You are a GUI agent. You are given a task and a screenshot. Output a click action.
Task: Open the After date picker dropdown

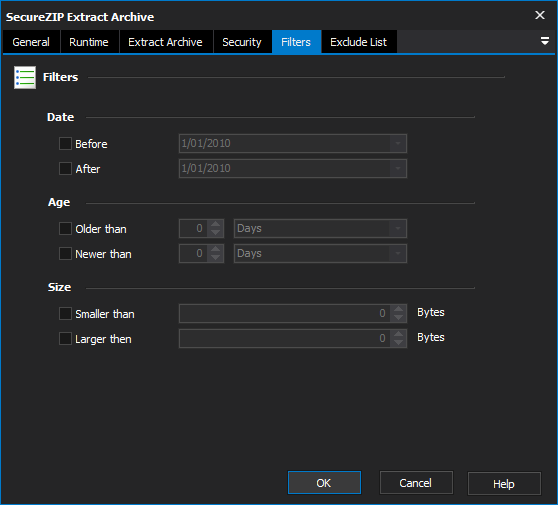(398, 168)
